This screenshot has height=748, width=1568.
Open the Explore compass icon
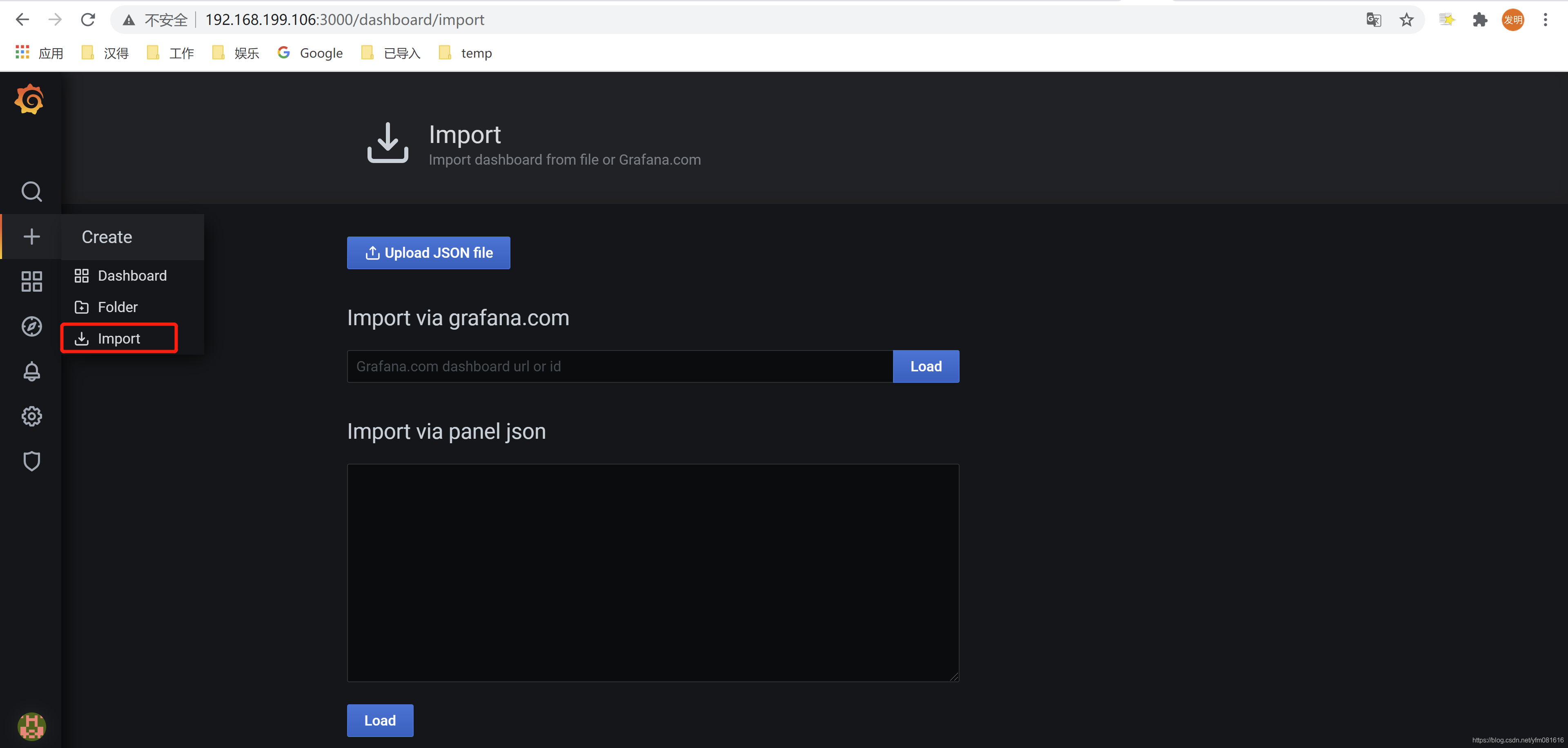click(32, 326)
